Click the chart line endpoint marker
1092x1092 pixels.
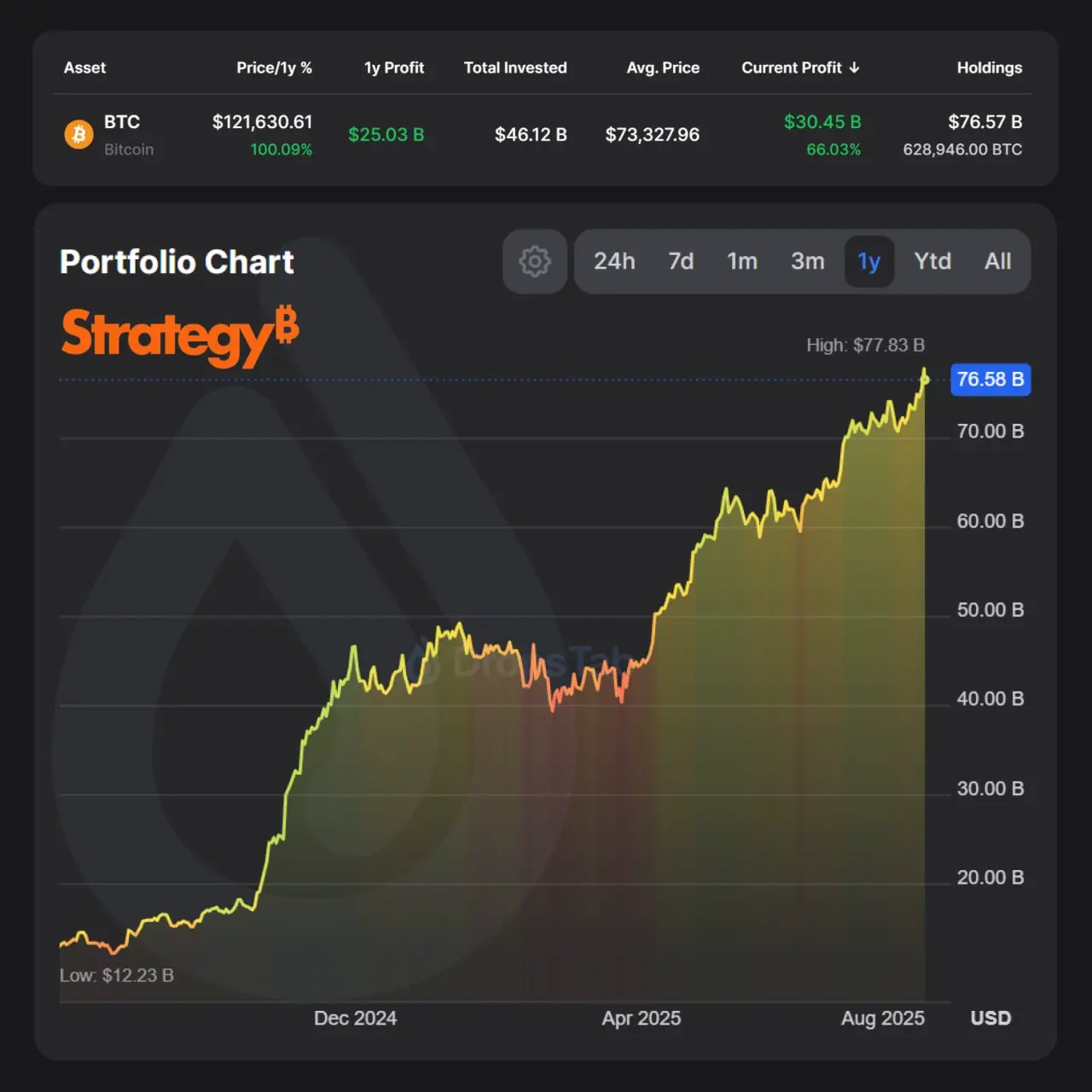pyautogui.click(x=925, y=379)
